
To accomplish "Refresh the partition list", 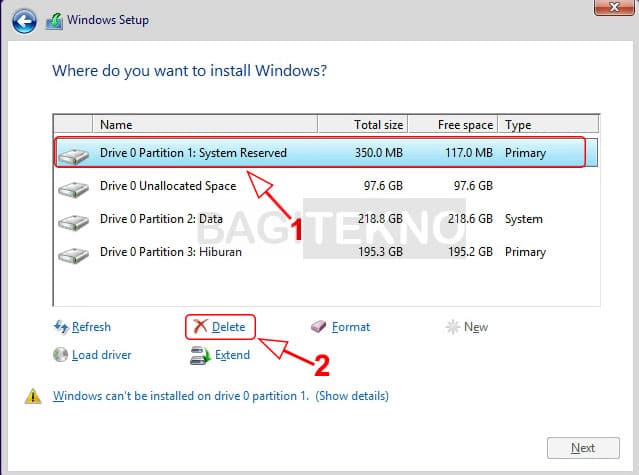I will pos(91,327).
